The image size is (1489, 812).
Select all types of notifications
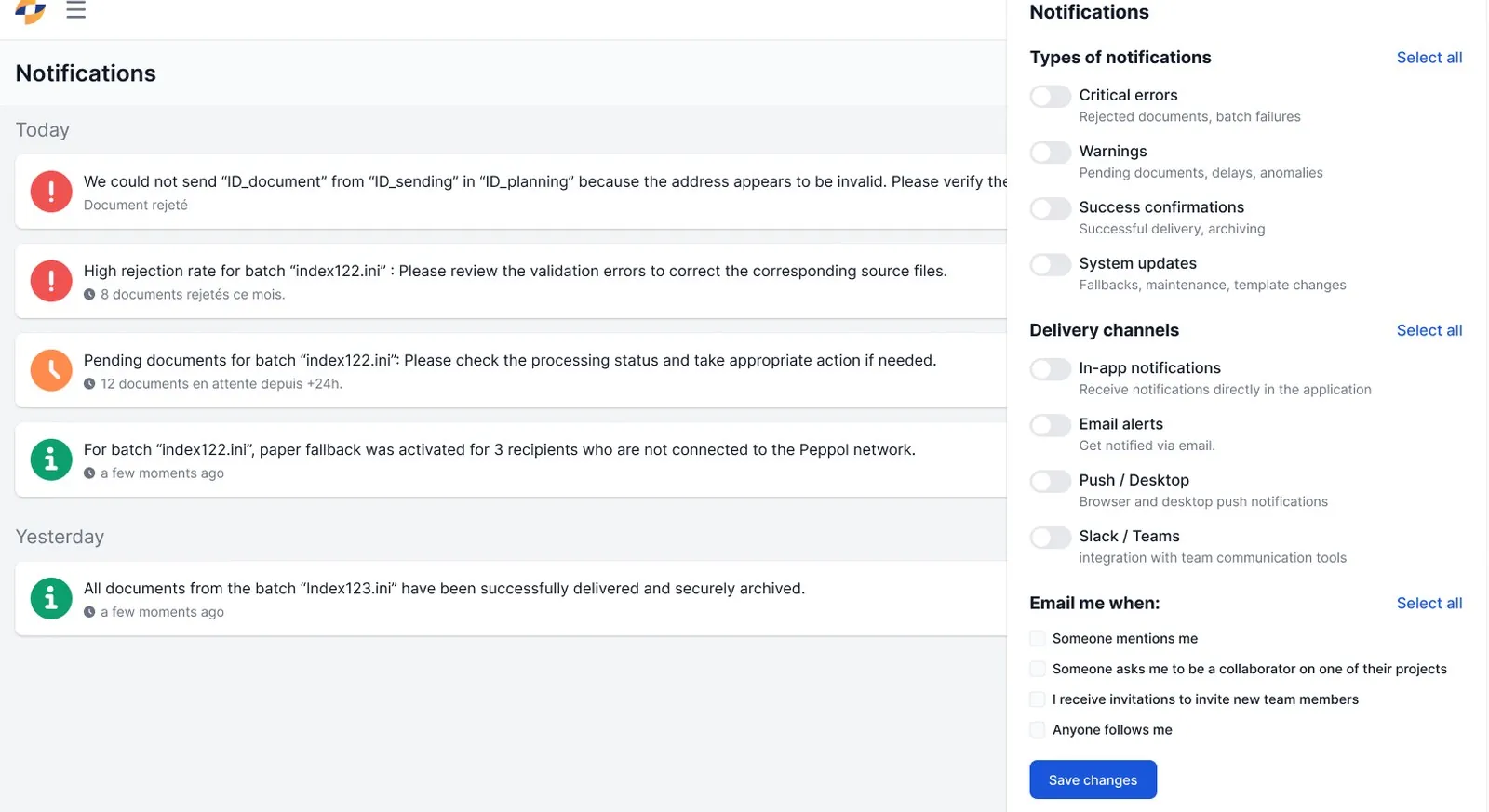(1429, 58)
